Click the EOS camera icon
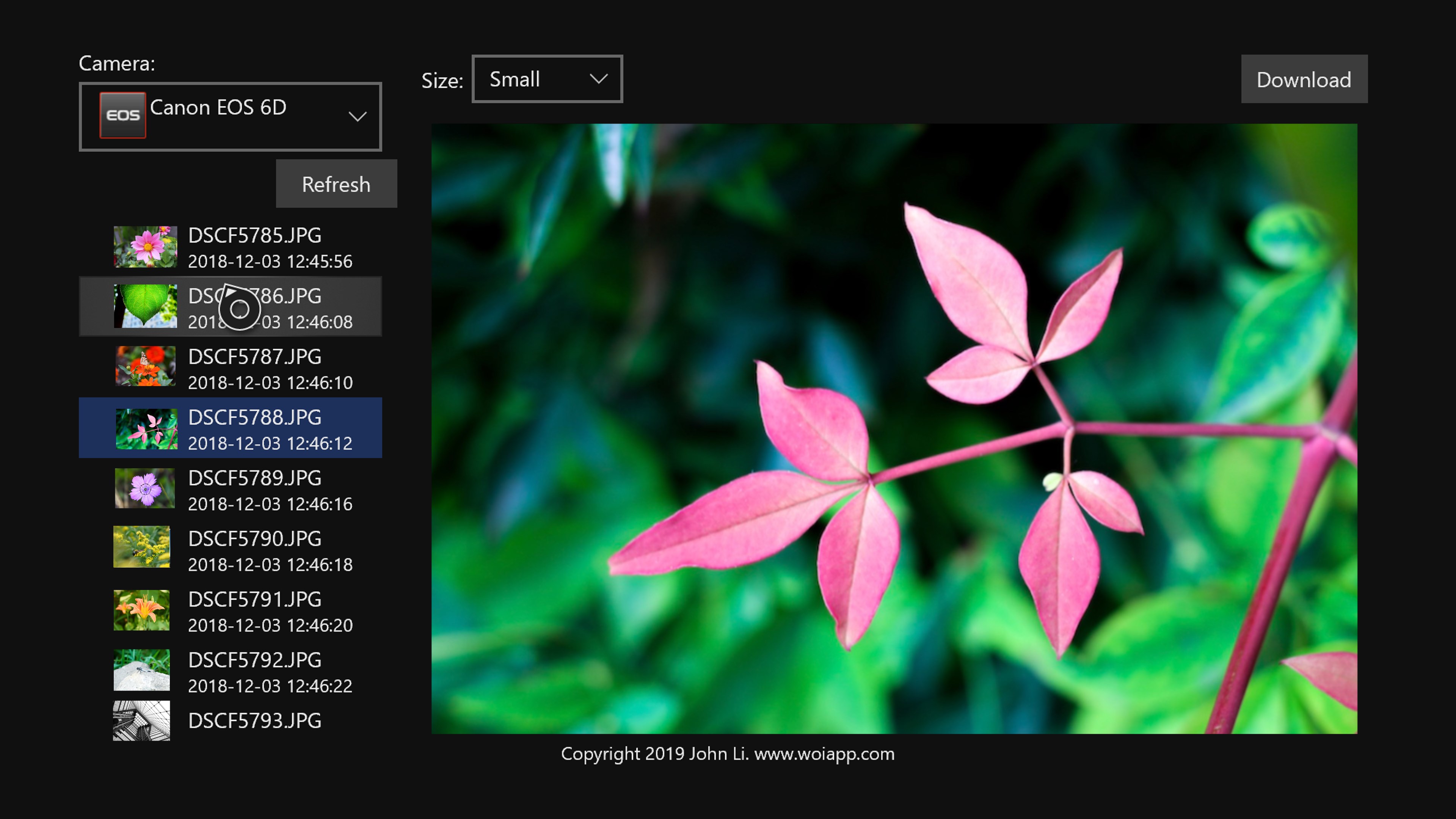Screen dimensions: 1456x819 click(122, 115)
